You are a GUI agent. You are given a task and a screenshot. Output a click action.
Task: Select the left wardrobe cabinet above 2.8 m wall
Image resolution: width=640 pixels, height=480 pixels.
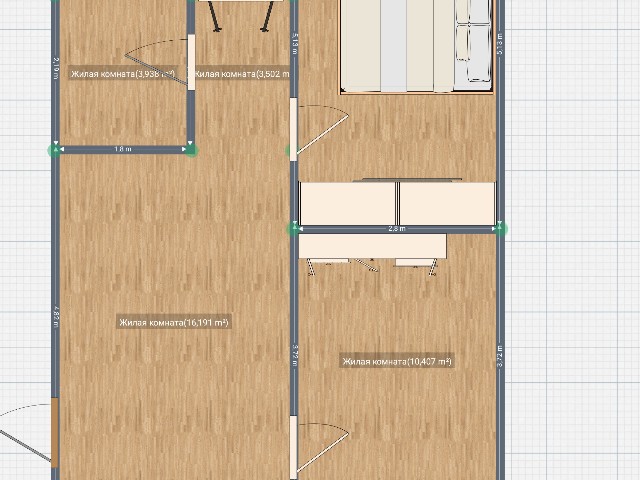(x=349, y=203)
